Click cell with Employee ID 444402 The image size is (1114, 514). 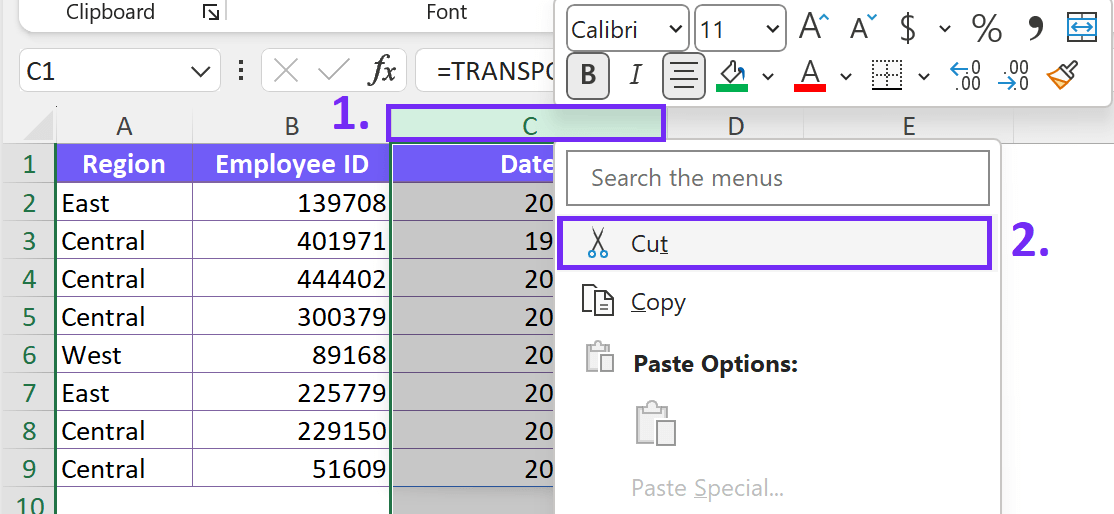(291, 279)
